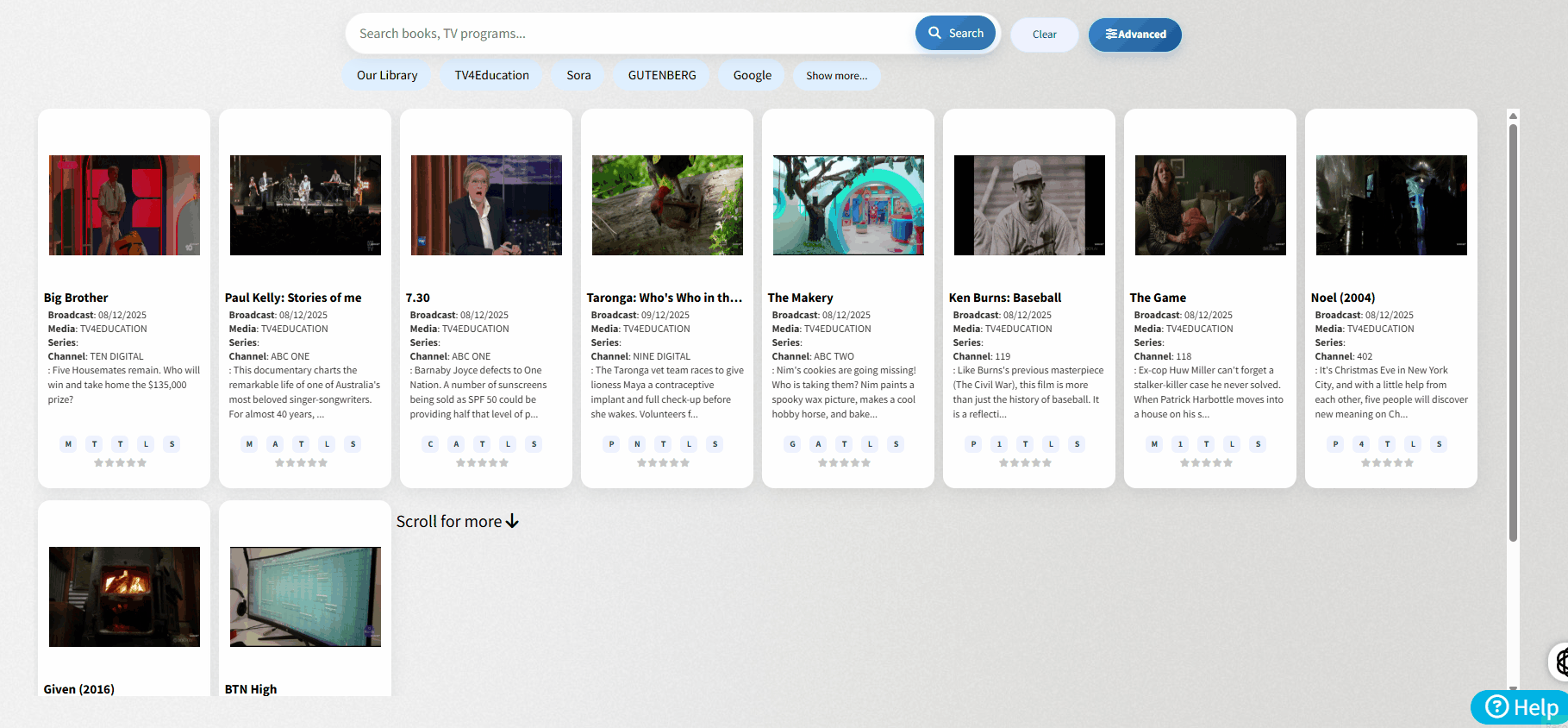
Task: Click the Noel (2004) title
Action: 1343,298
